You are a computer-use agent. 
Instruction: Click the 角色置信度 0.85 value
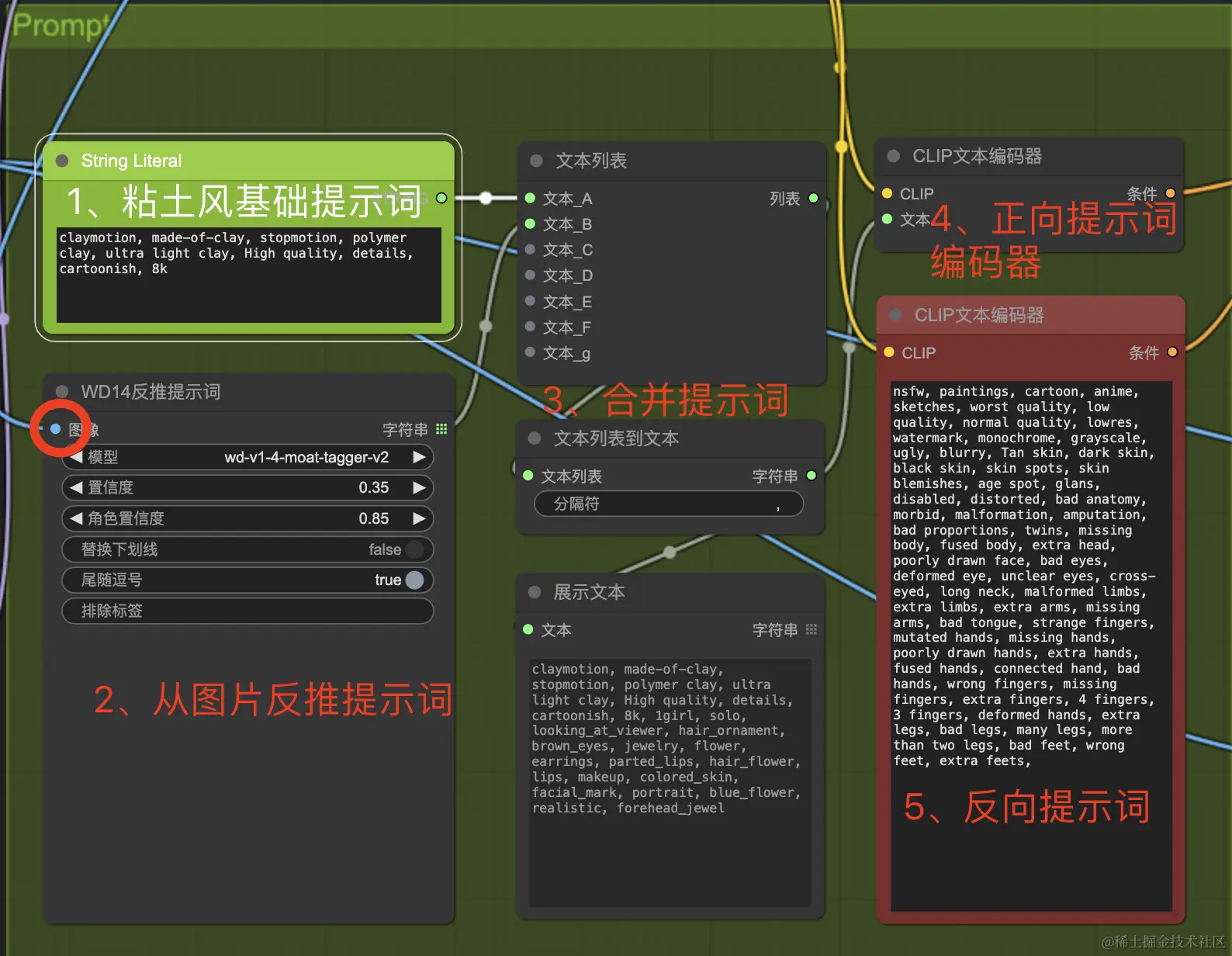(373, 518)
